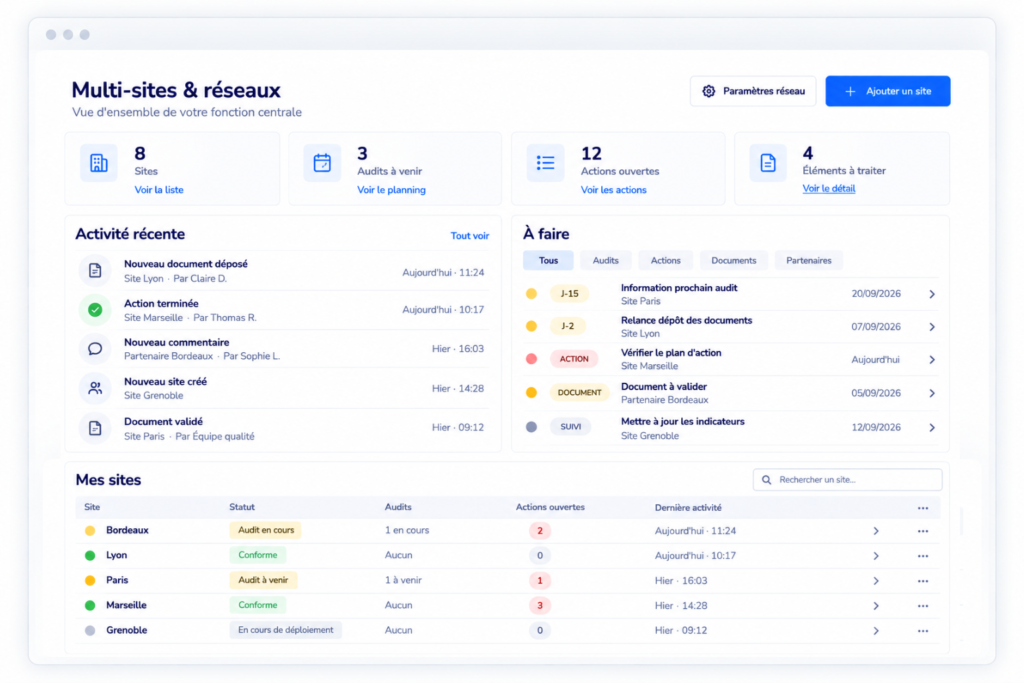The image size is (1024, 683).
Task: Select the Partenaires filter tab
Action: coord(808,261)
